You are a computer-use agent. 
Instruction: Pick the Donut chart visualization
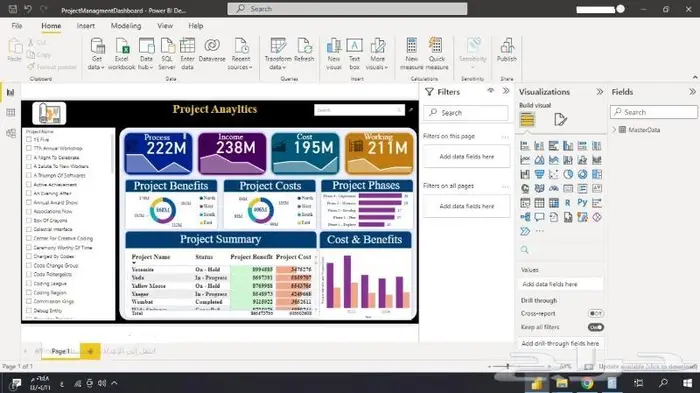tap(582, 174)
